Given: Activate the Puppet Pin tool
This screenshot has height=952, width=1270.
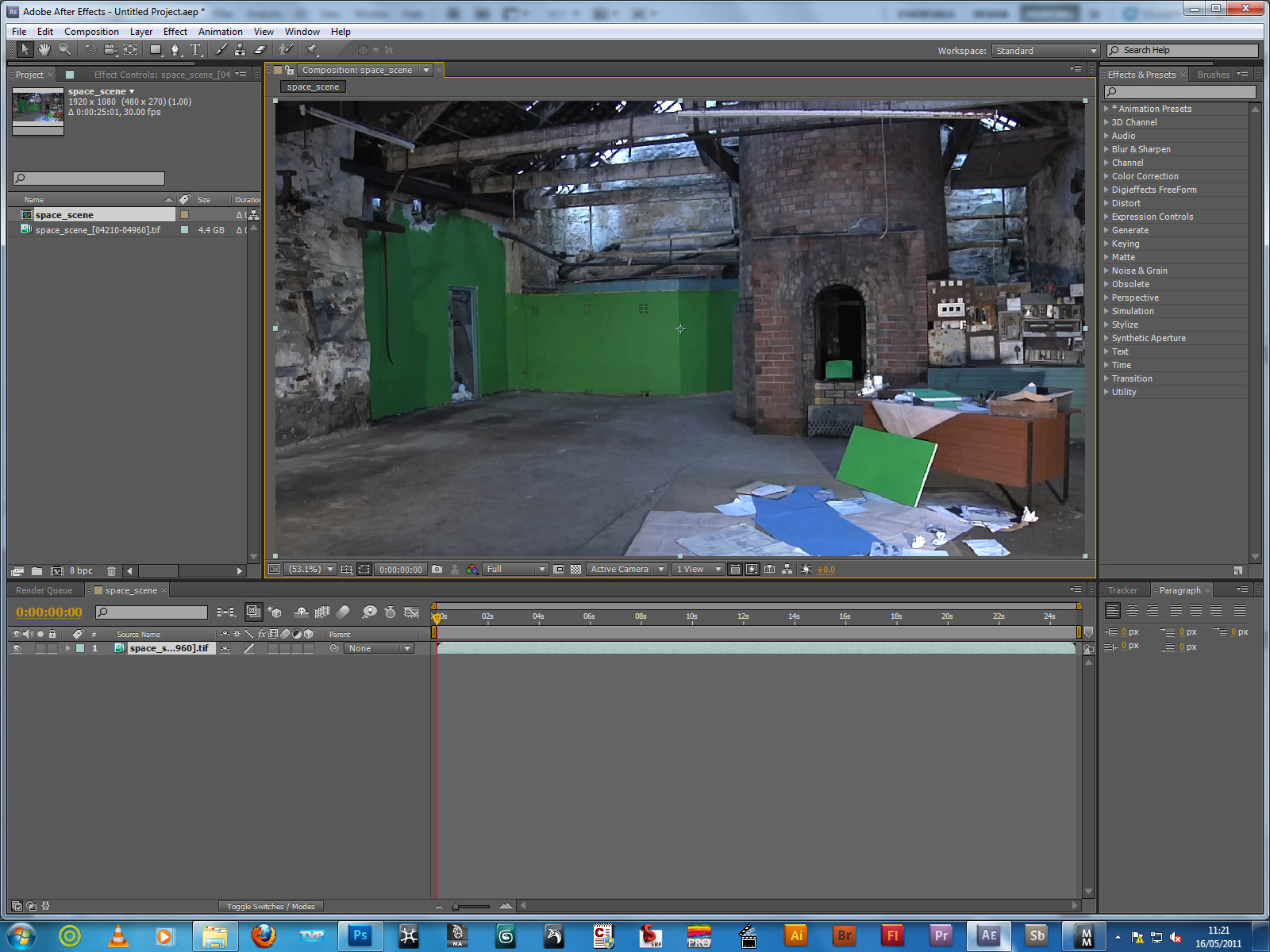Looking at the screenshot, I should pyautogui.click(x=312, y=50).
